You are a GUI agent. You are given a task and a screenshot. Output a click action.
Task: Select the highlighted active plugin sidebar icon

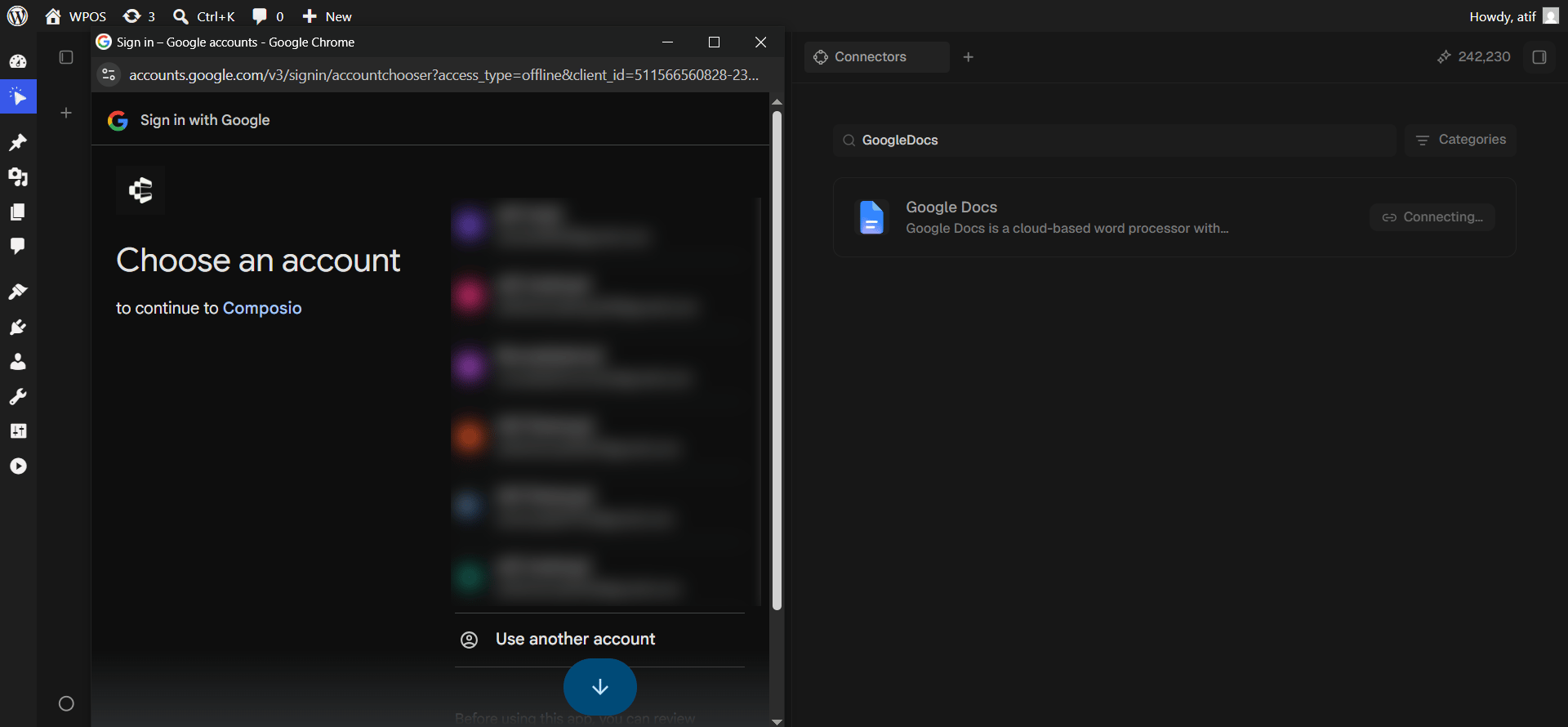[18, 97]
